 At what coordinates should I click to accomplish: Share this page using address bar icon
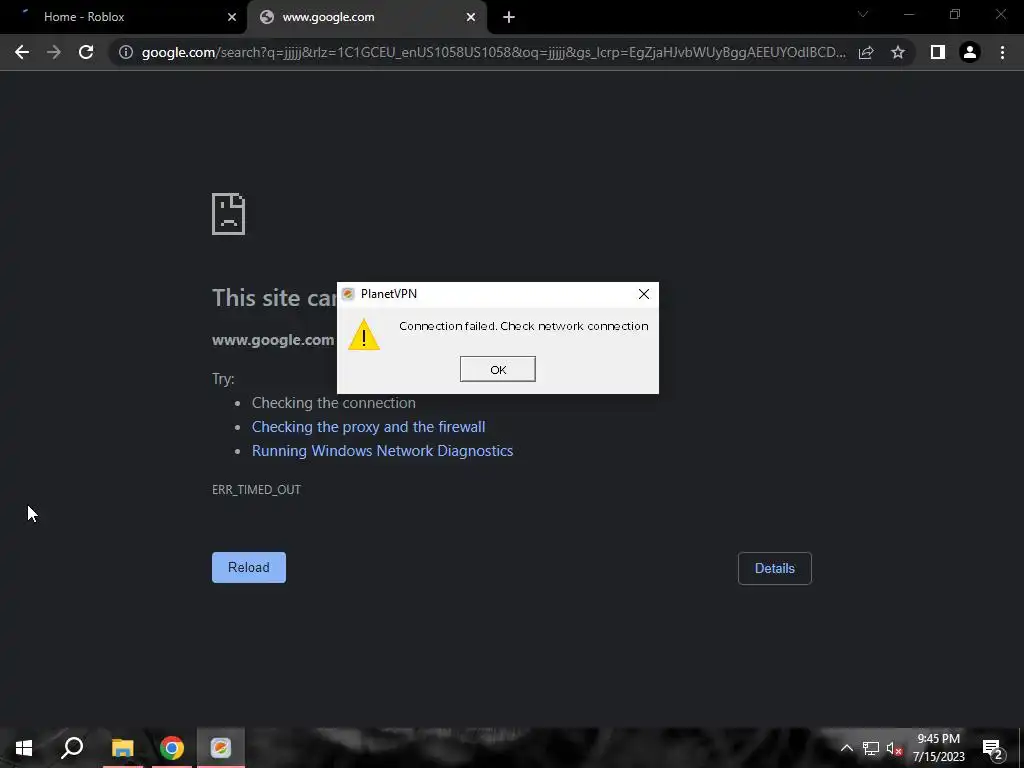click(866, 52)
